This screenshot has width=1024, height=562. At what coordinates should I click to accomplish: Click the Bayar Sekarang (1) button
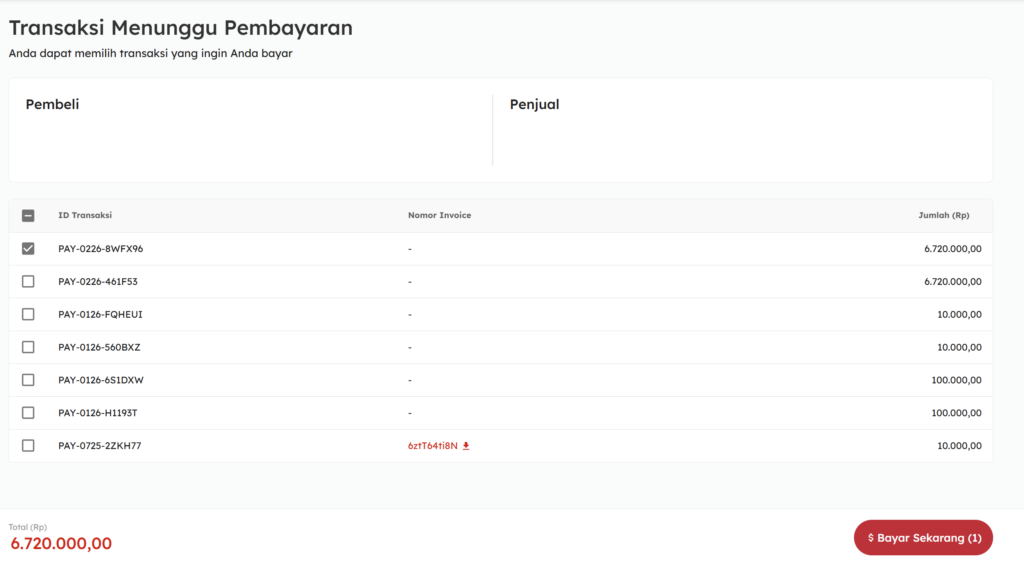coord(923,538)
